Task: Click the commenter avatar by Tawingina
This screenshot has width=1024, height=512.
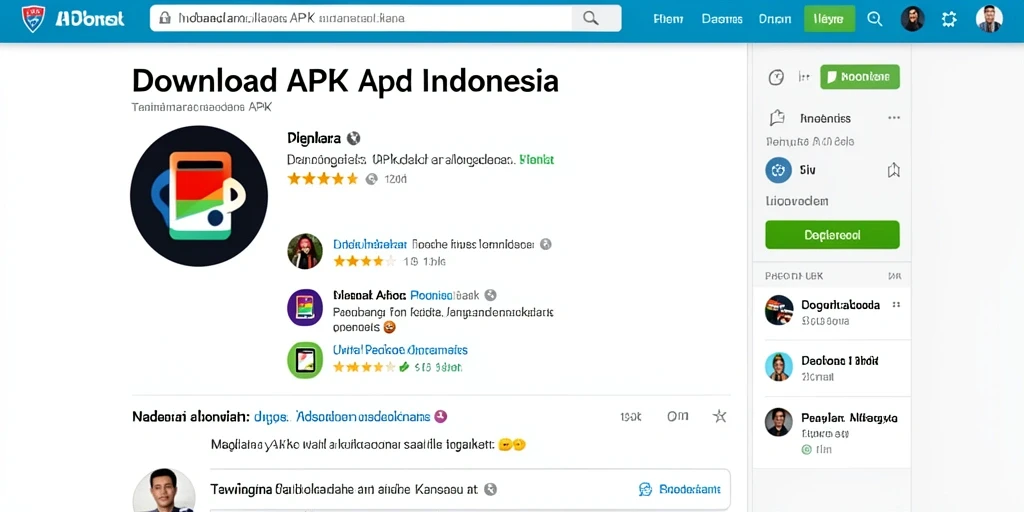Action: (164, 490)
